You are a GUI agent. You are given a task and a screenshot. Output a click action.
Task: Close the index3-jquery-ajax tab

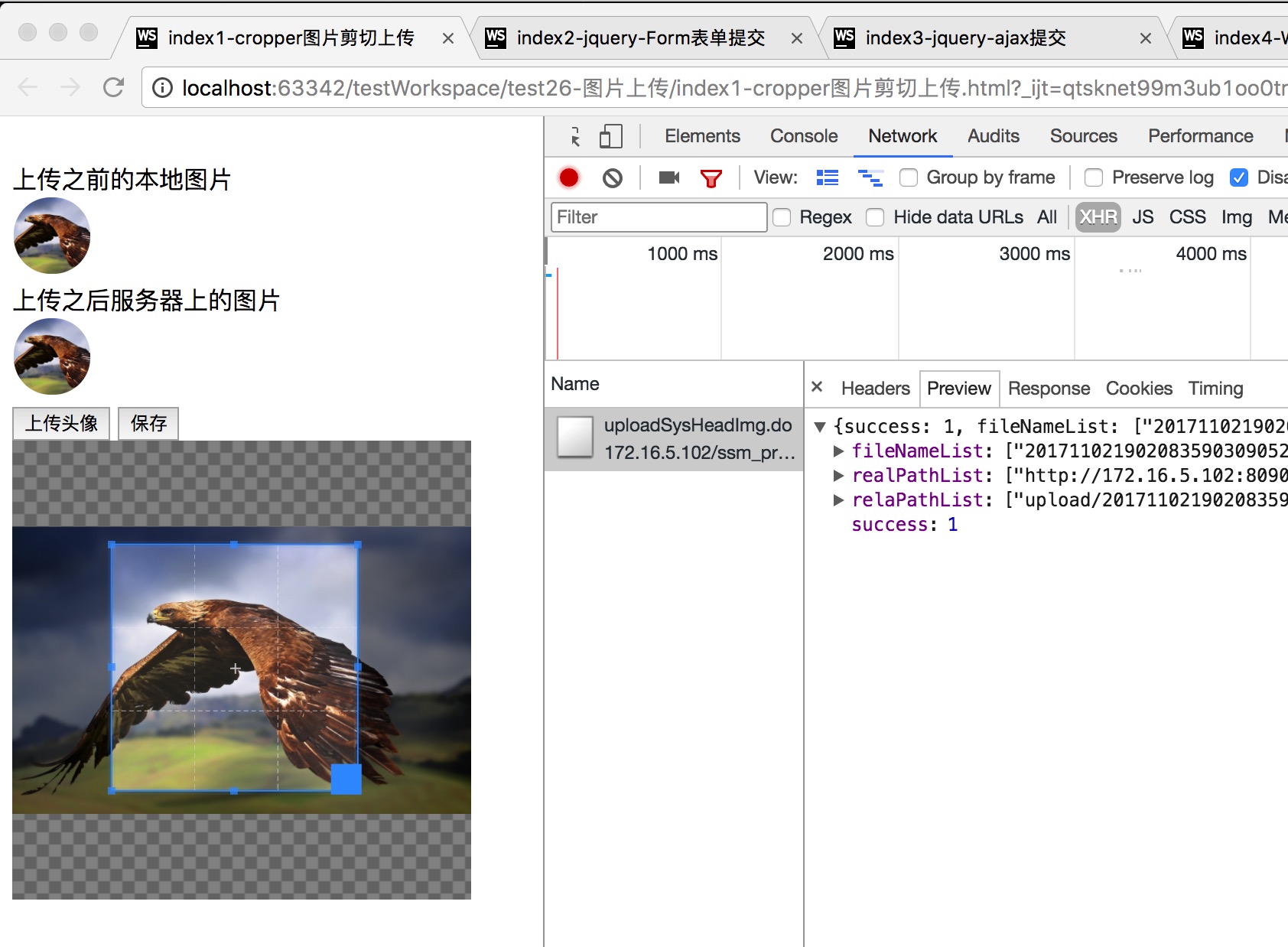(1146, 38)
